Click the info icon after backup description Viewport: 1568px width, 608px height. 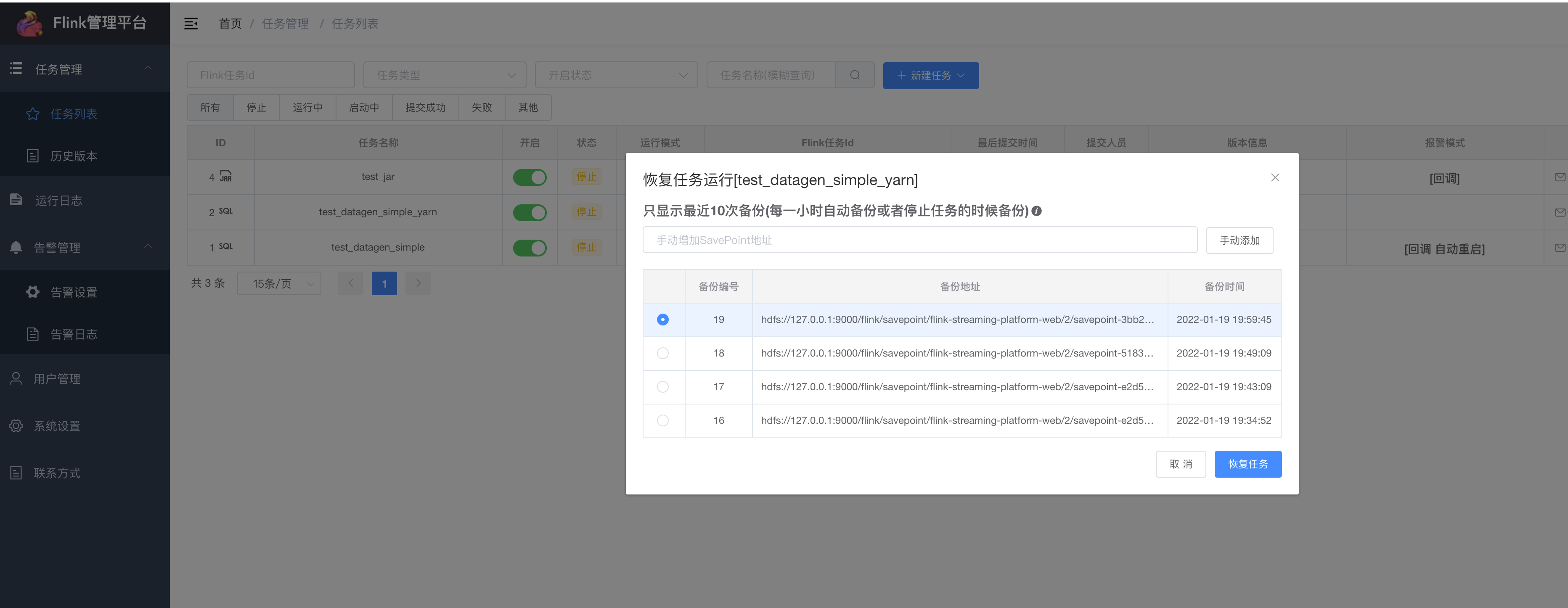point(1037,211)
